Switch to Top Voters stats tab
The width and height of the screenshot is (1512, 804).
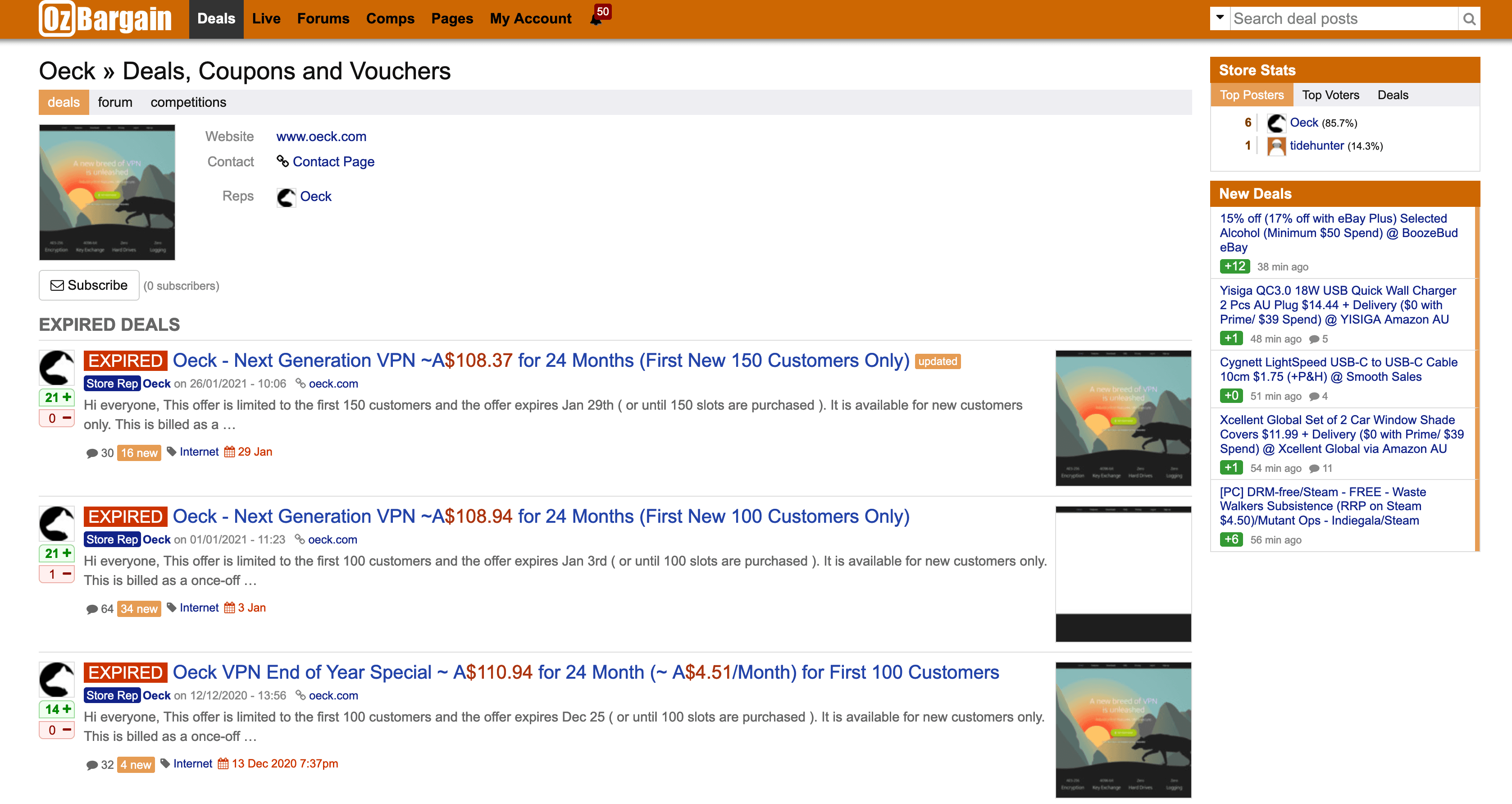click(x=1330, y=95)
